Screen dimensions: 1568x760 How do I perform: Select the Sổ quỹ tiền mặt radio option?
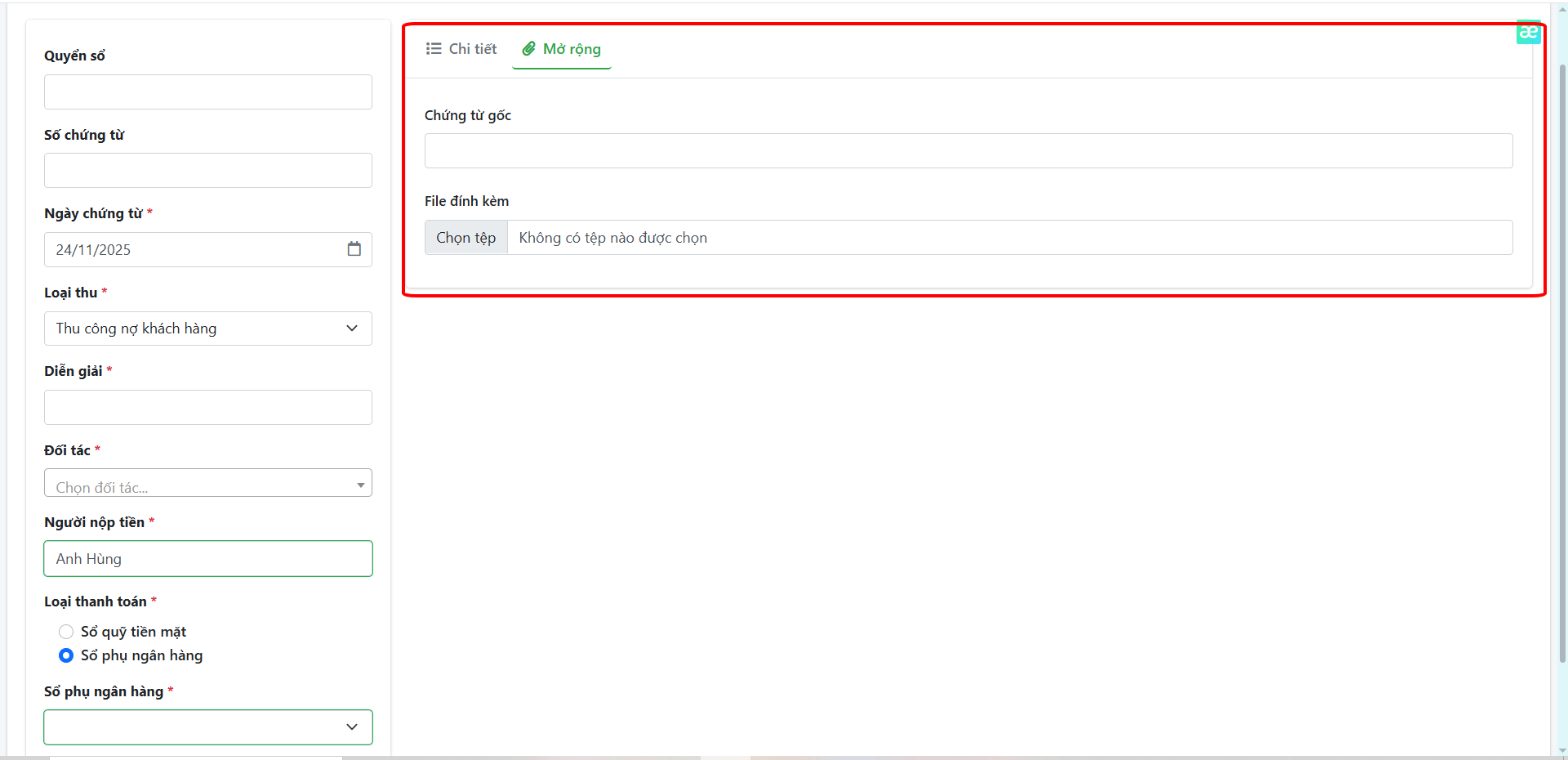(66, 632)
